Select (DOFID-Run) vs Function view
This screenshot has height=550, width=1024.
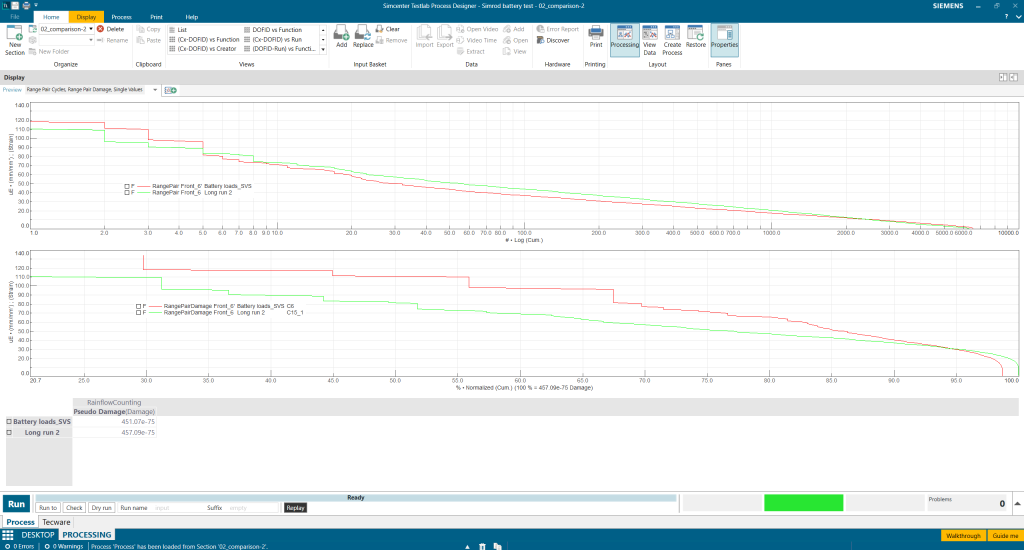[280, 48]
